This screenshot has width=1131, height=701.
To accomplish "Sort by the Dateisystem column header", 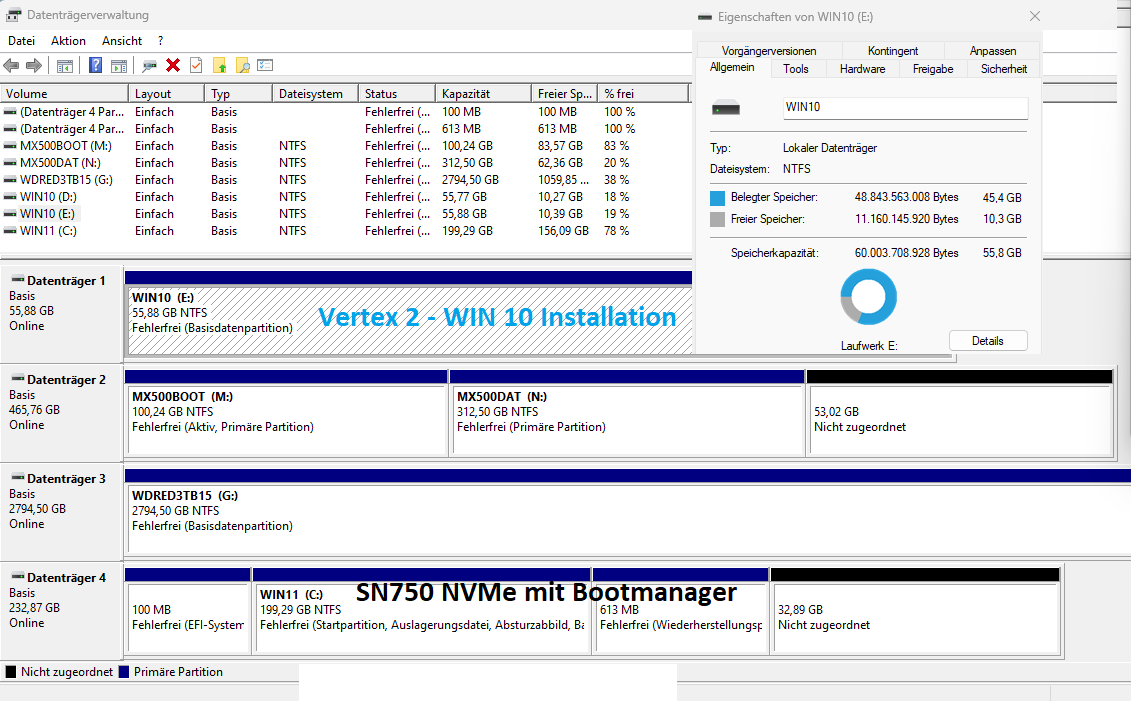I will pyautogui.click(x=316, y=94).
